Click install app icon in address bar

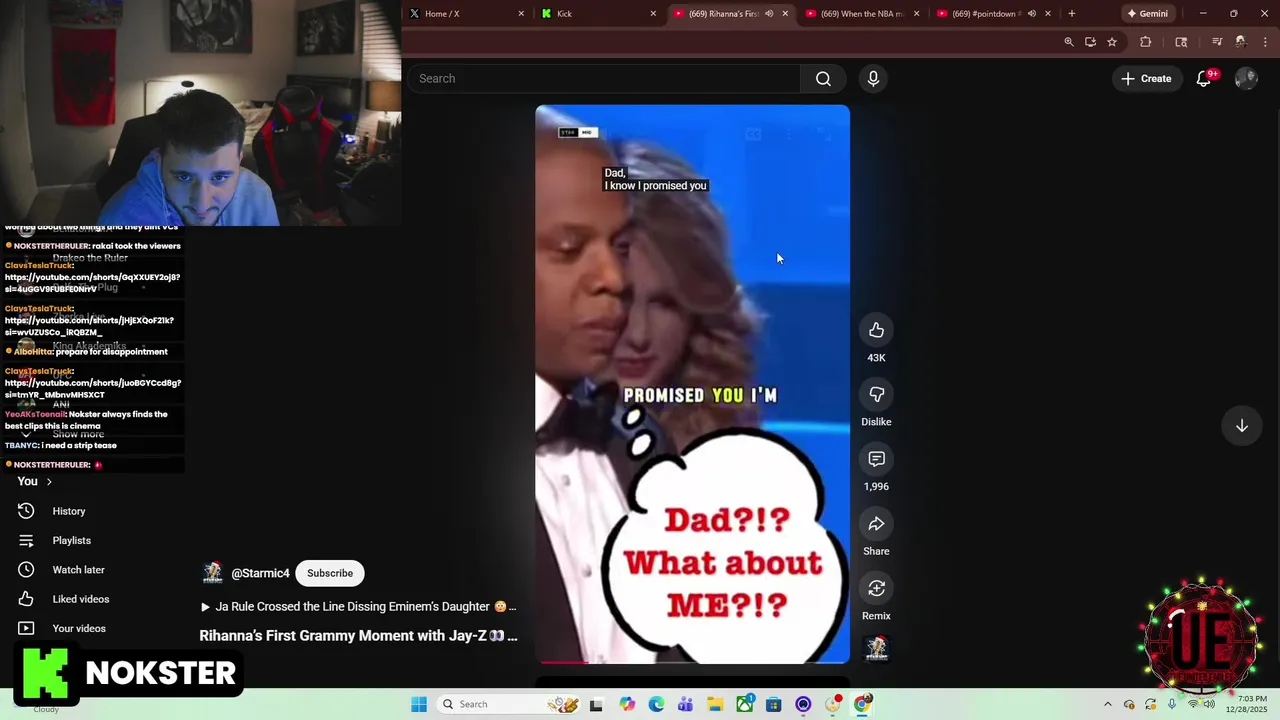point(1090,42)
